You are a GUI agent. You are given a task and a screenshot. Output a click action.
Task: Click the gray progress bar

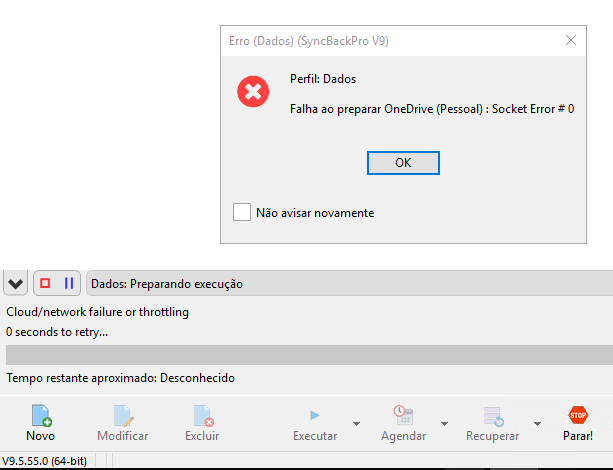coord(309,355)
